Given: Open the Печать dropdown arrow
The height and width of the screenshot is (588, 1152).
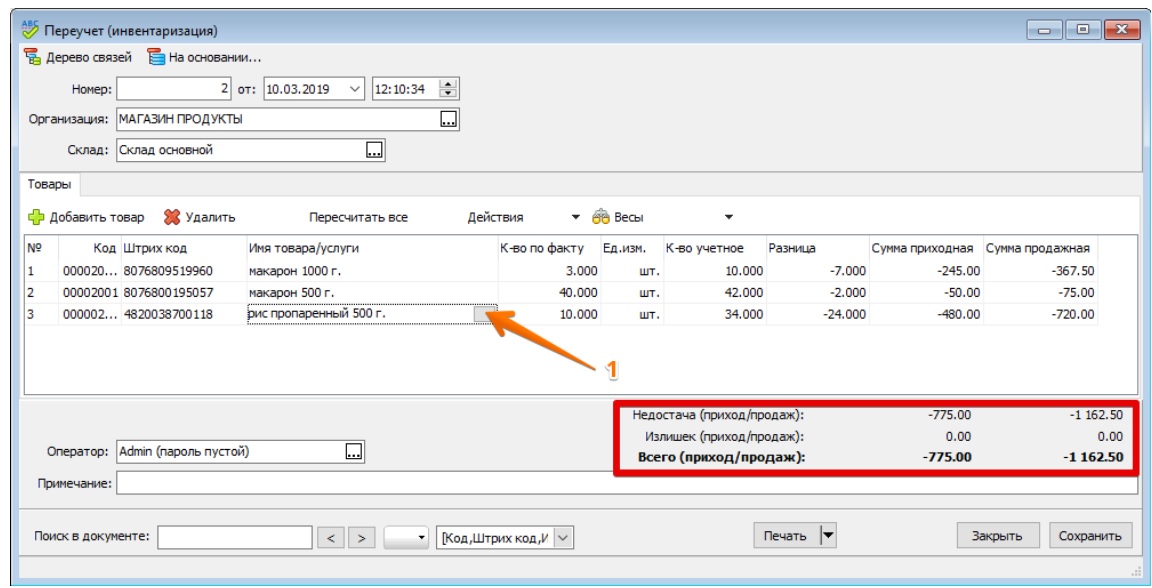Looking at the screenshot, I should tap(827, 536).
